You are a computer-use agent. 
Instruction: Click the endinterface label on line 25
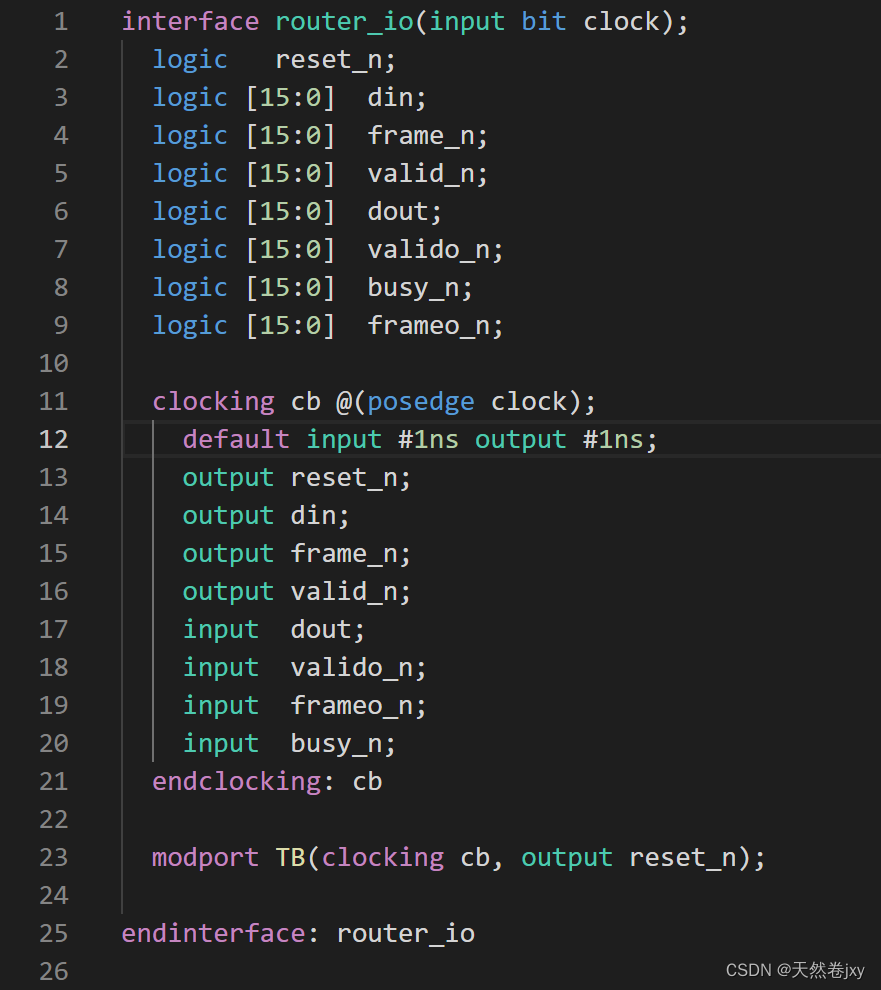(x=213, y=933)
